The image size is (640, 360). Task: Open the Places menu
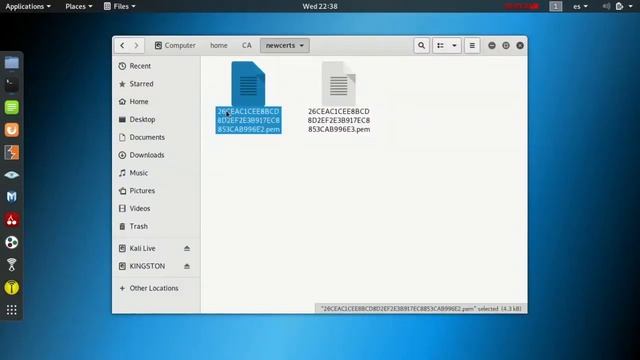pyautogui.click(x=79, y=6)
